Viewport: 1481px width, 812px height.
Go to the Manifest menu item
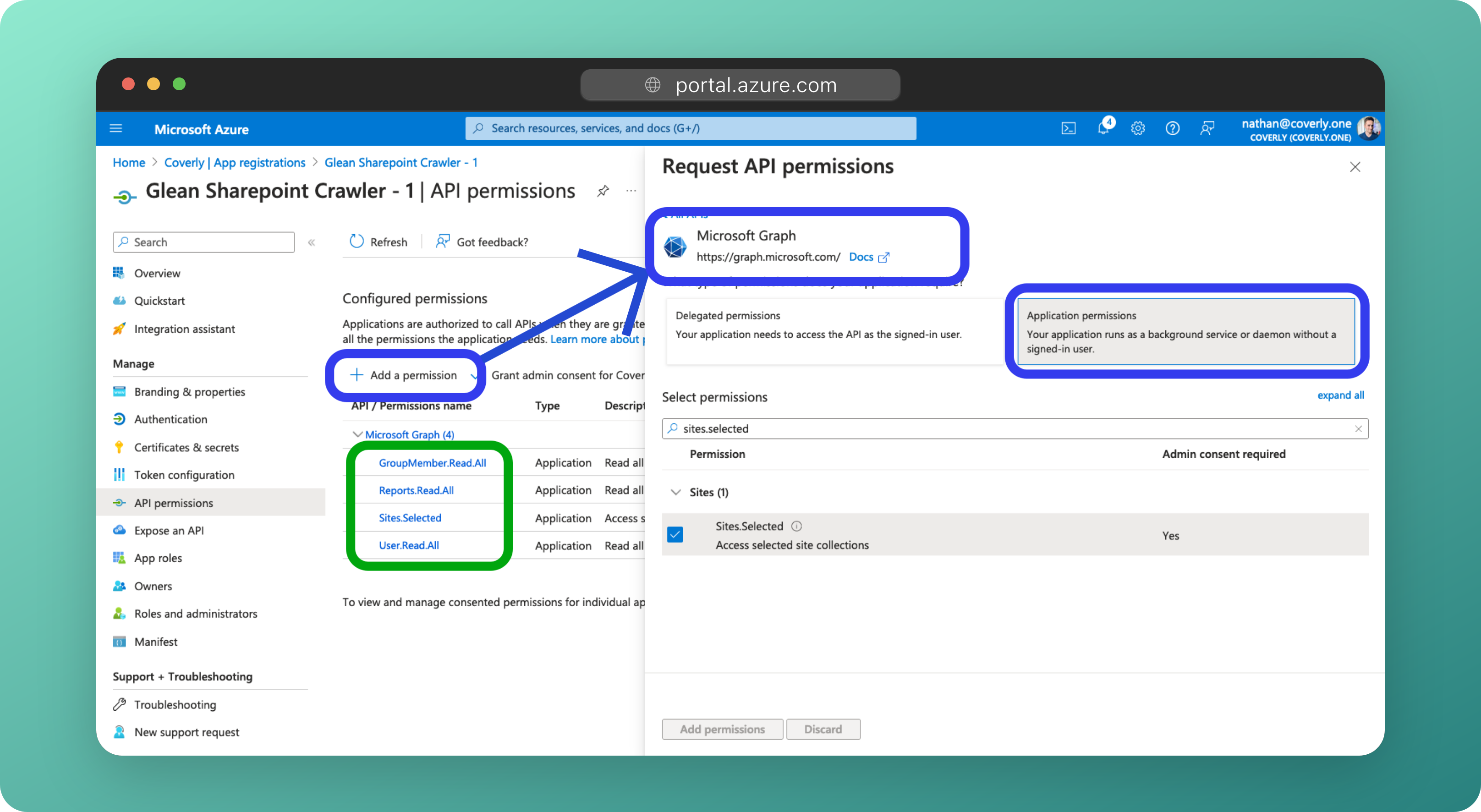tap(155, 642)
